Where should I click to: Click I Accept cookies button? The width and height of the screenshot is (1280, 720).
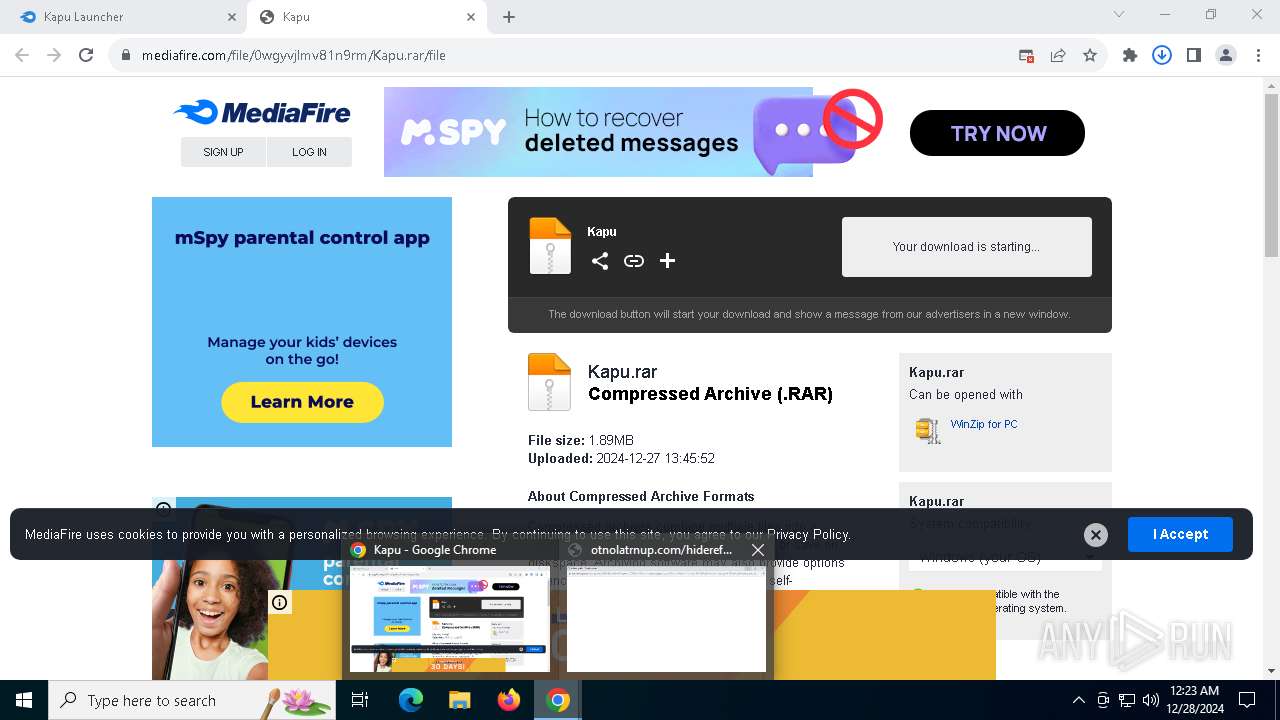coord(1180,534)
